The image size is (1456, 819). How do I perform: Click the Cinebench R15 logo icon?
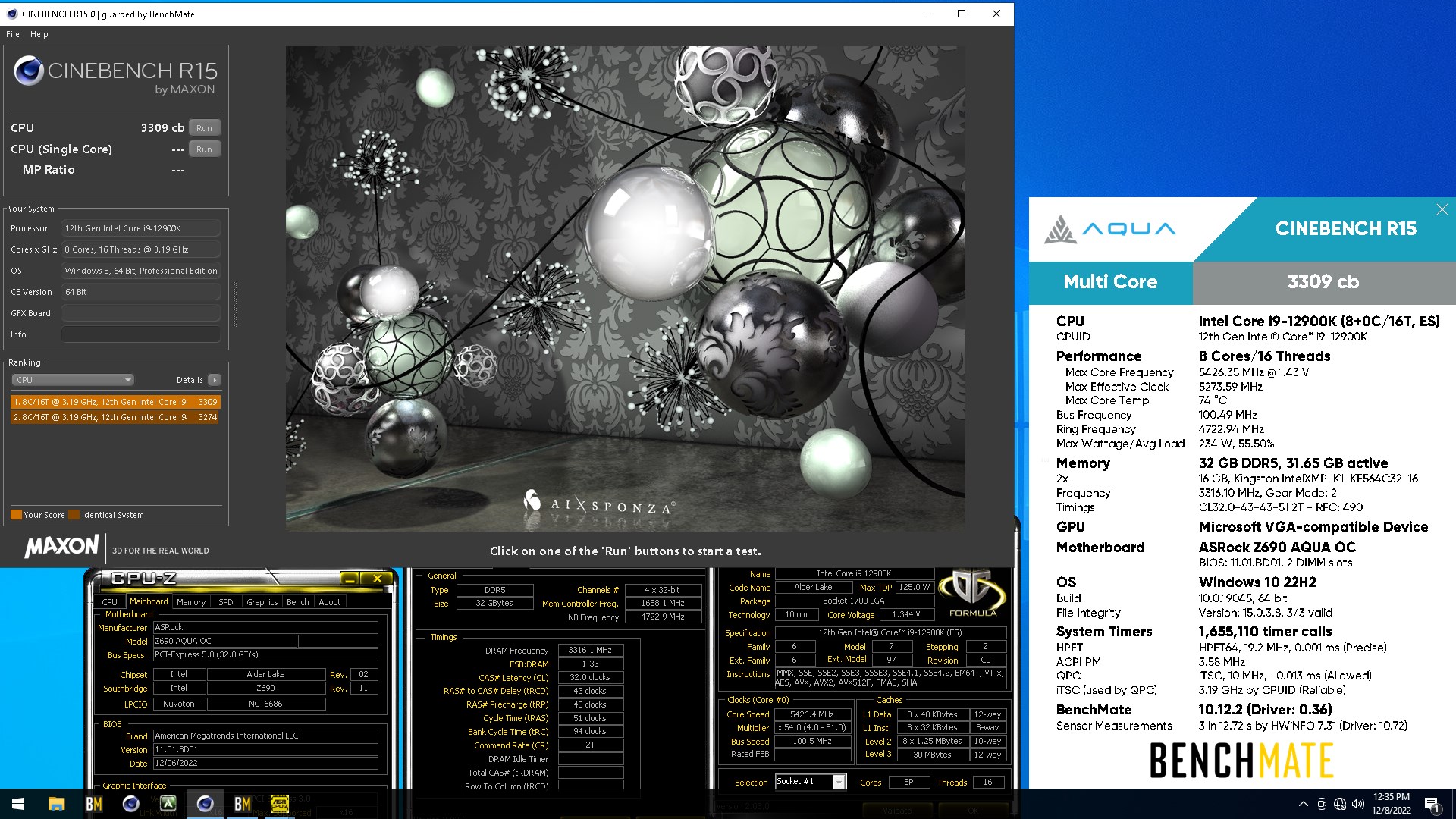click(x=29, y=71)
